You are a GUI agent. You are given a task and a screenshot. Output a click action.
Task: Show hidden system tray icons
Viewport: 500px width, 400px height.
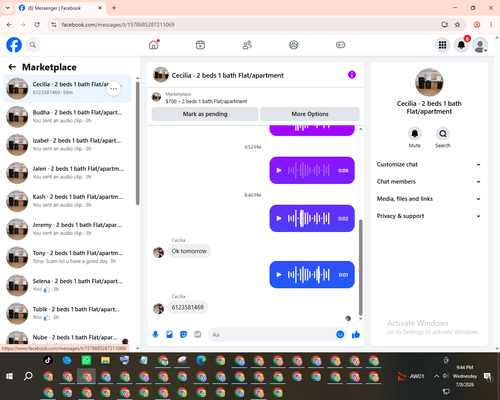436,376
